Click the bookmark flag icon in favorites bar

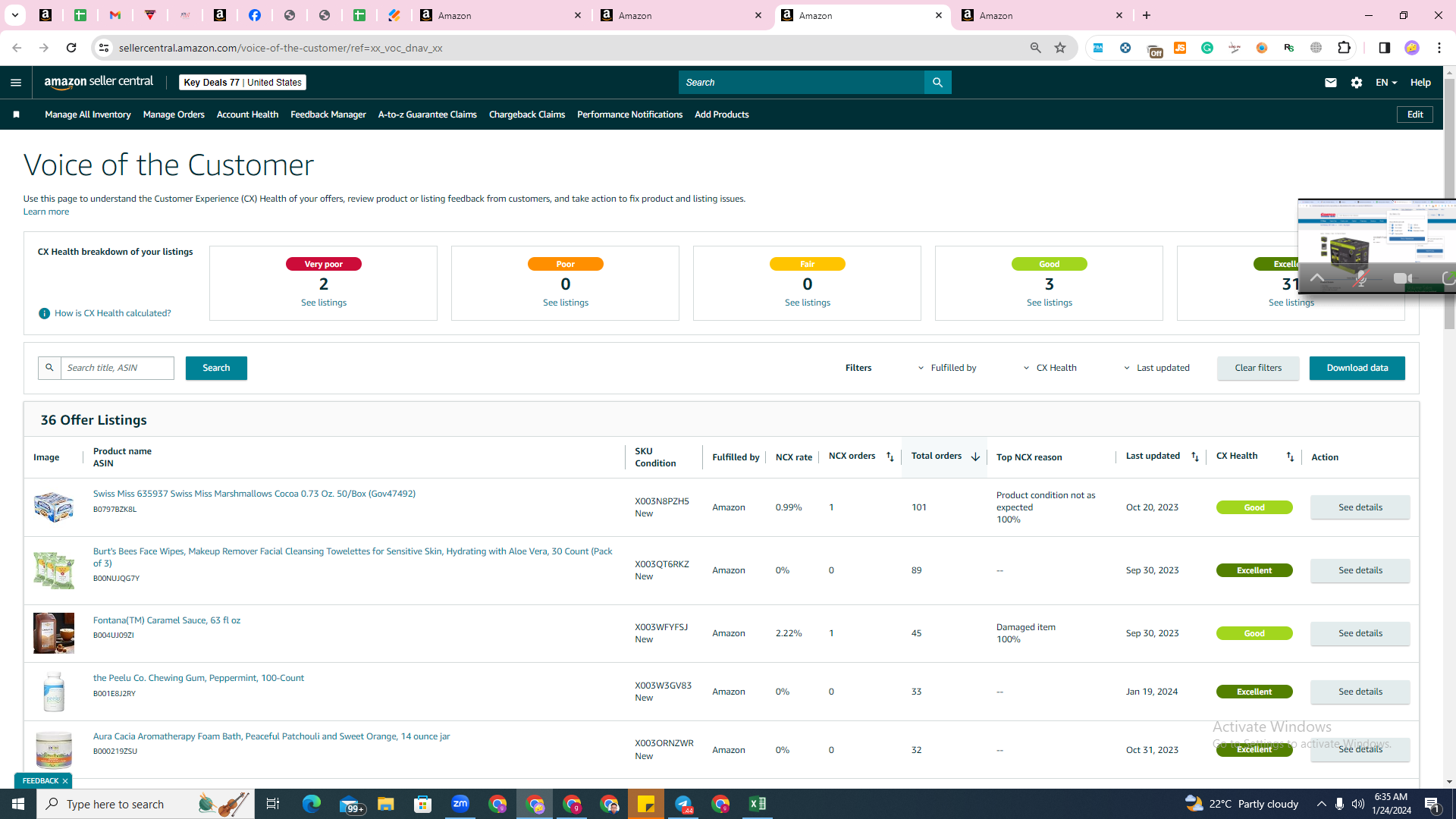click(16, 115)
